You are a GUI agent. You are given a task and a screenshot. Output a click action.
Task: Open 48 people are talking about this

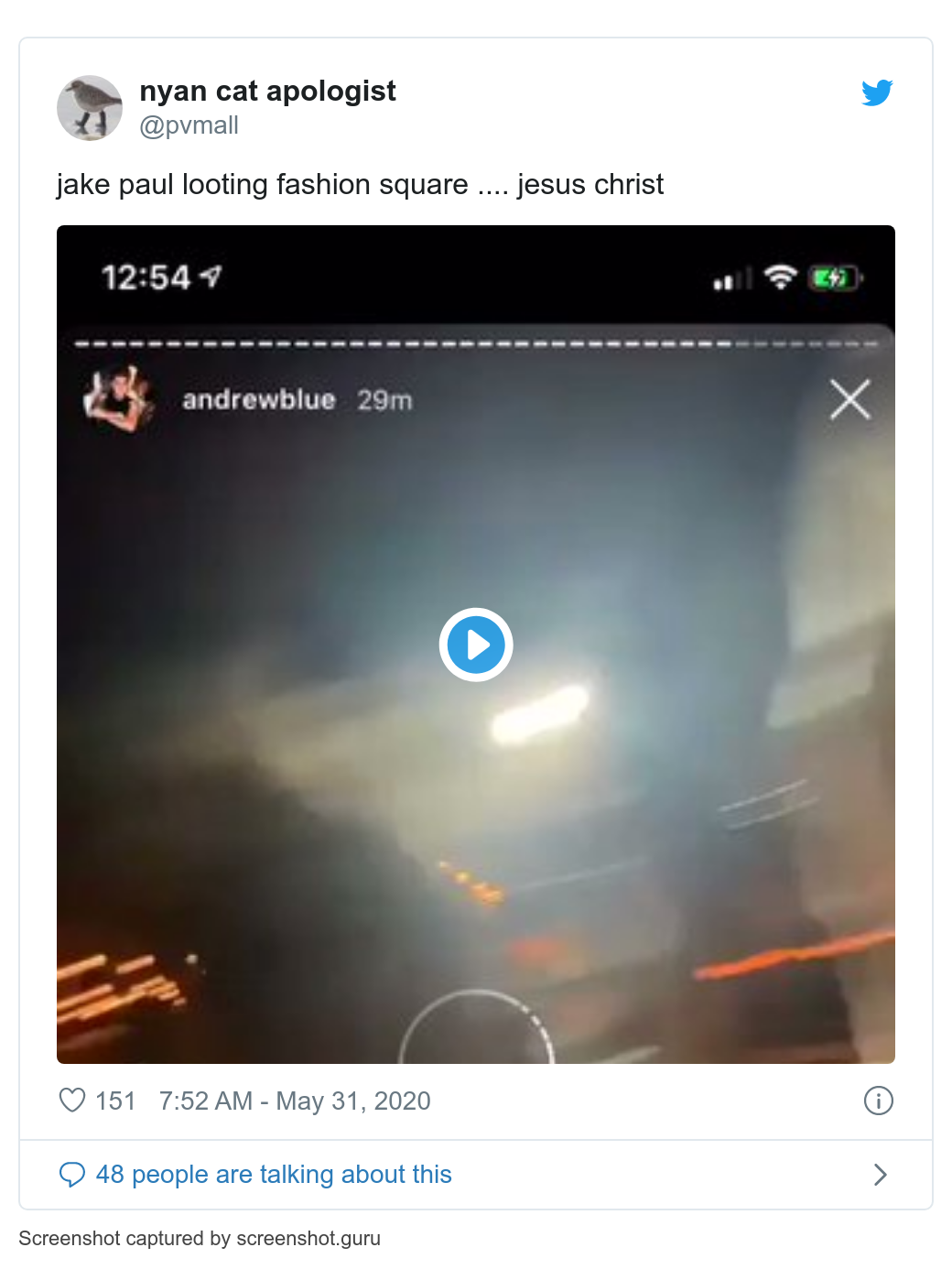(274, 1175)
